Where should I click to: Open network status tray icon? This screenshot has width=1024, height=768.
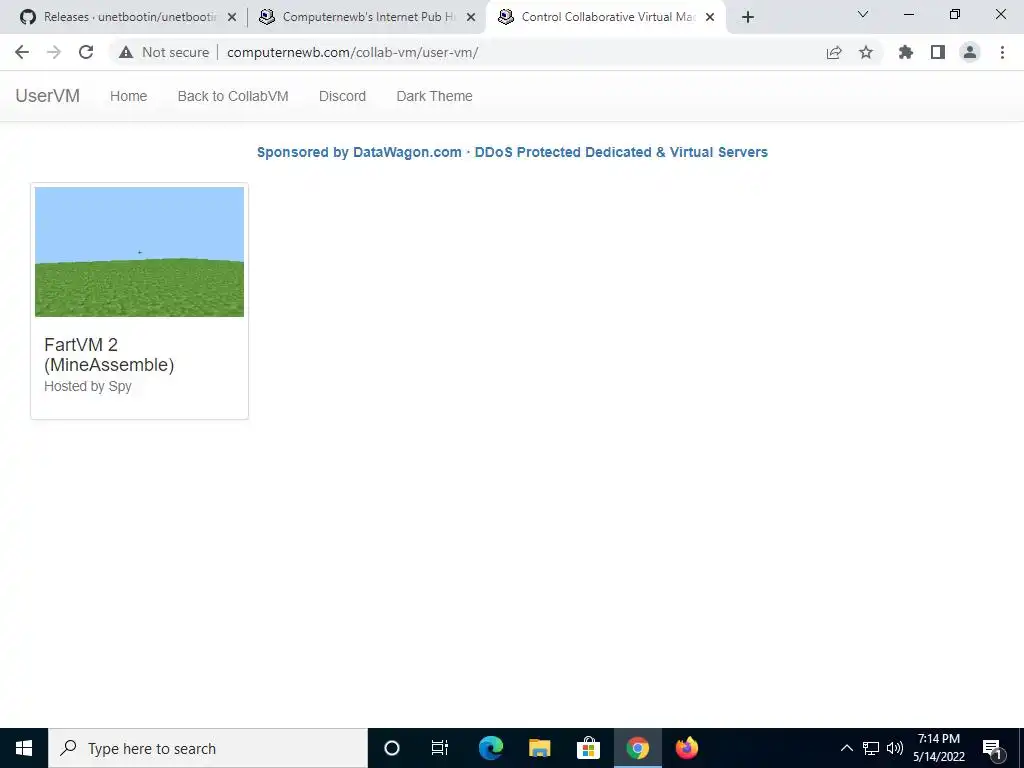(871, 748)
